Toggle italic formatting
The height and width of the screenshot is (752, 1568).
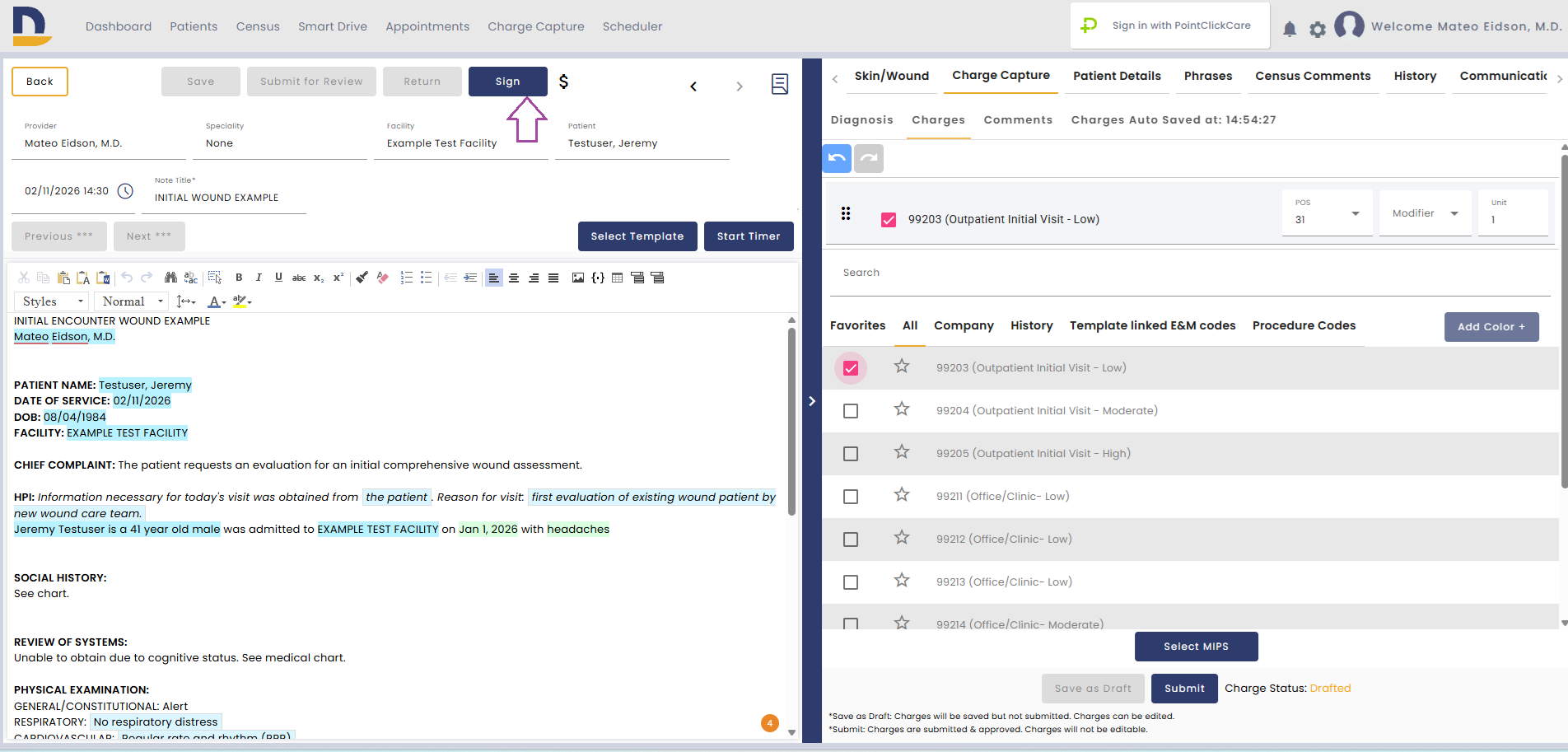[x=259, y=278]
